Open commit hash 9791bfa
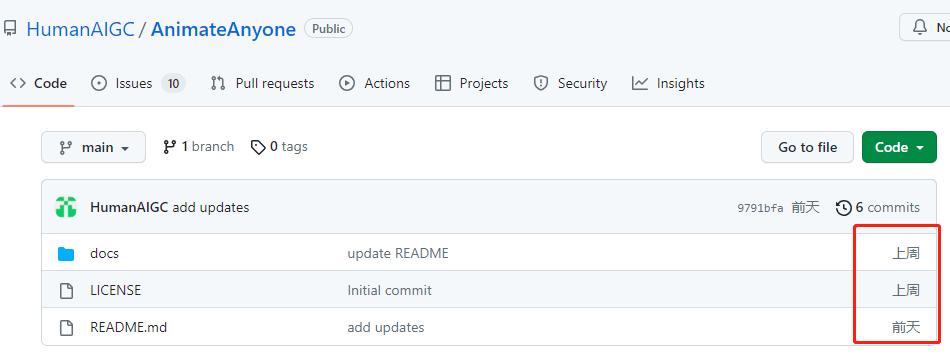 pos(760,208)
